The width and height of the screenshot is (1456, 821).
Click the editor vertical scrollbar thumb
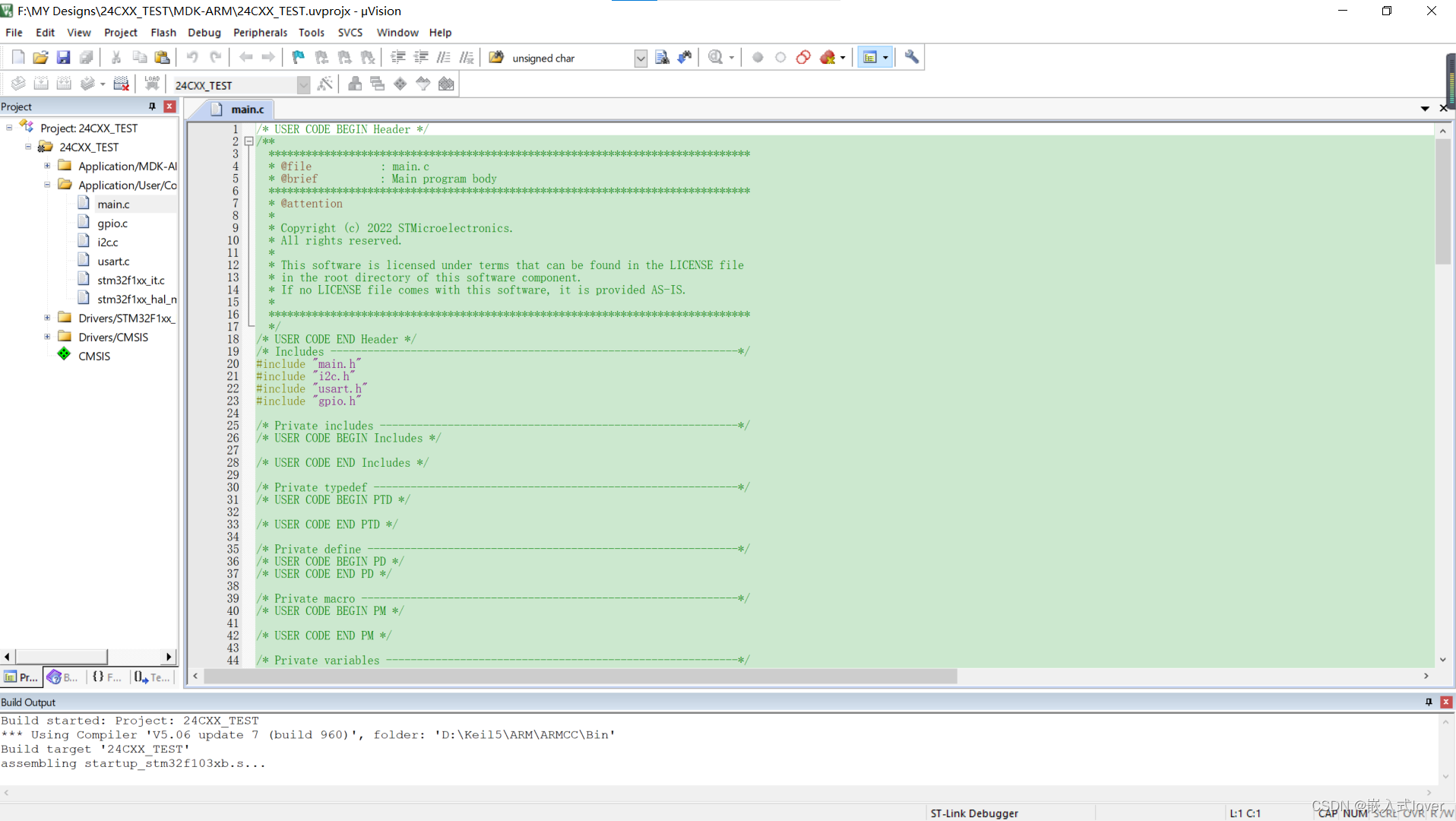(1442, 201)
